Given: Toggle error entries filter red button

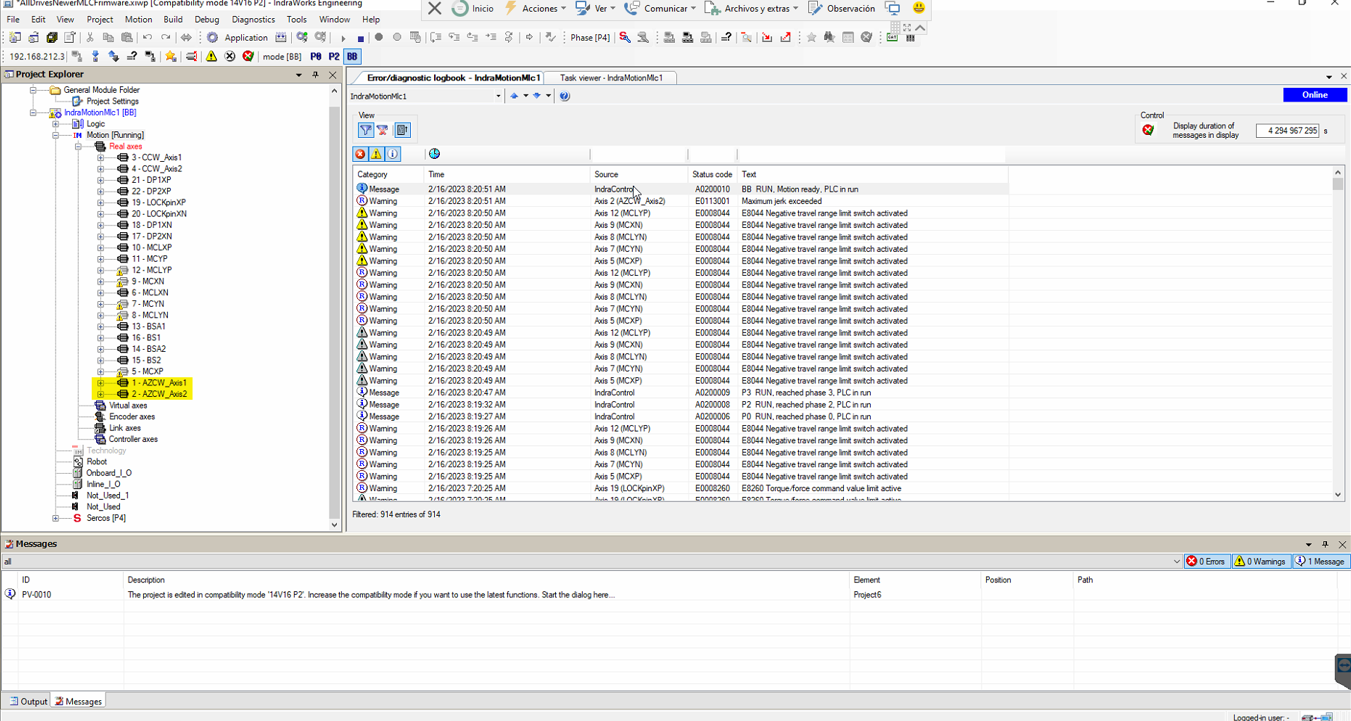Looking at the screenshot, I should pyautogui.click(x=360, y=154).
